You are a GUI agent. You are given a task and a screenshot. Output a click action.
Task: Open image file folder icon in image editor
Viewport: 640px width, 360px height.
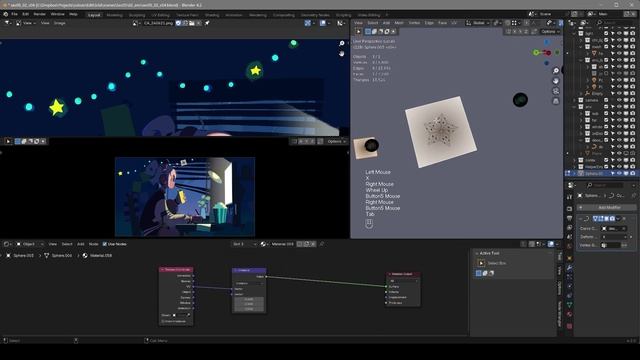[x=191, y=23]
